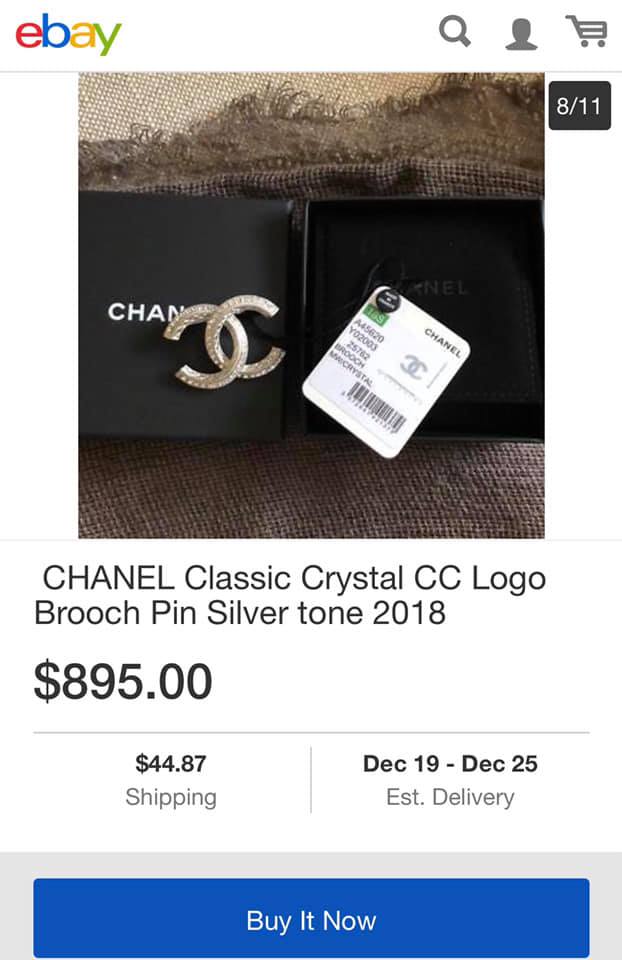View the shopping cart icon
622x960 pixels.
pyautogui.click(x=586, y=31)
